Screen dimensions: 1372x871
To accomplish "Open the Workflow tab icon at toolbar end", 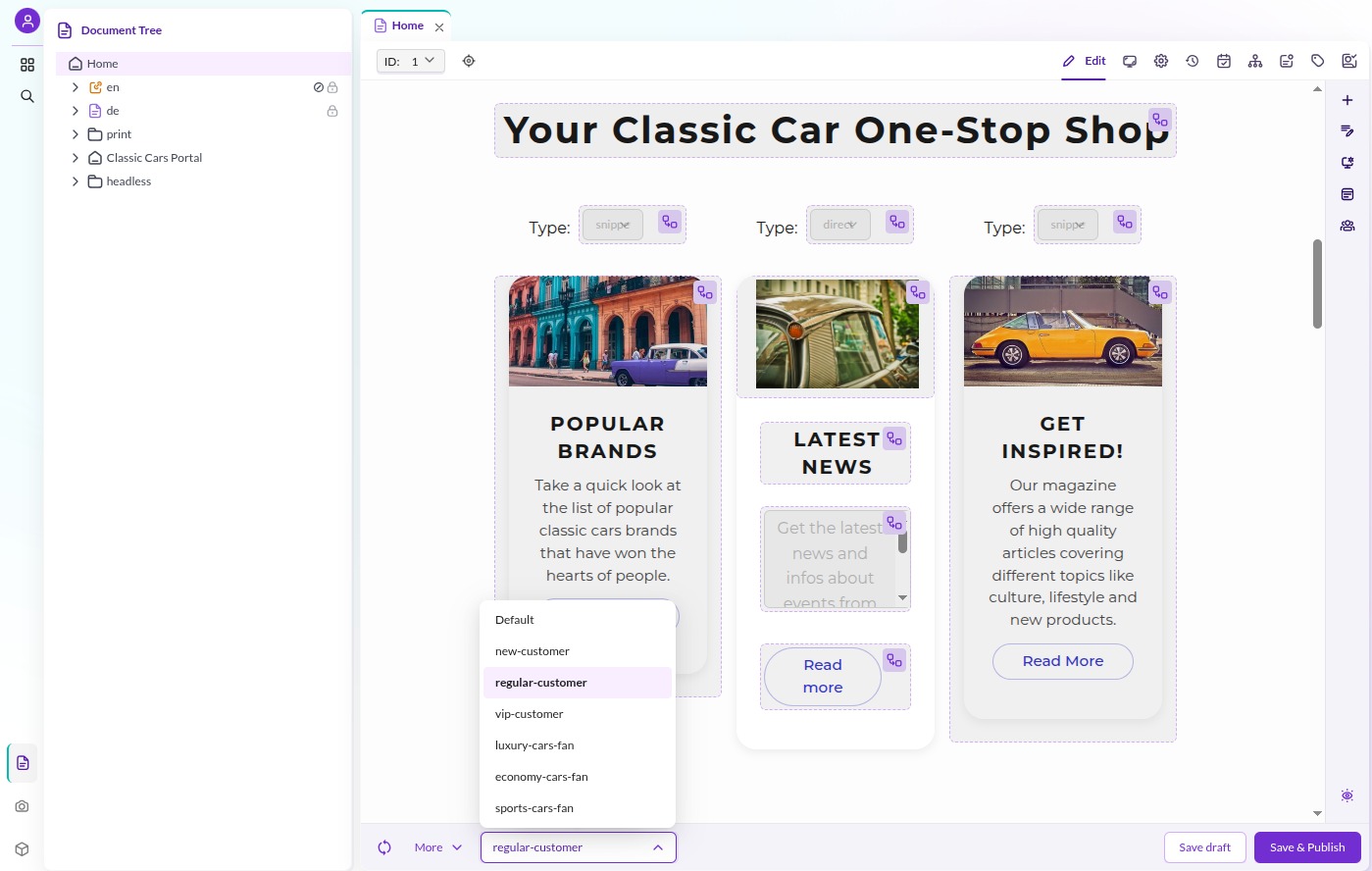I will pyautogui.click(x=1349, y=61).
